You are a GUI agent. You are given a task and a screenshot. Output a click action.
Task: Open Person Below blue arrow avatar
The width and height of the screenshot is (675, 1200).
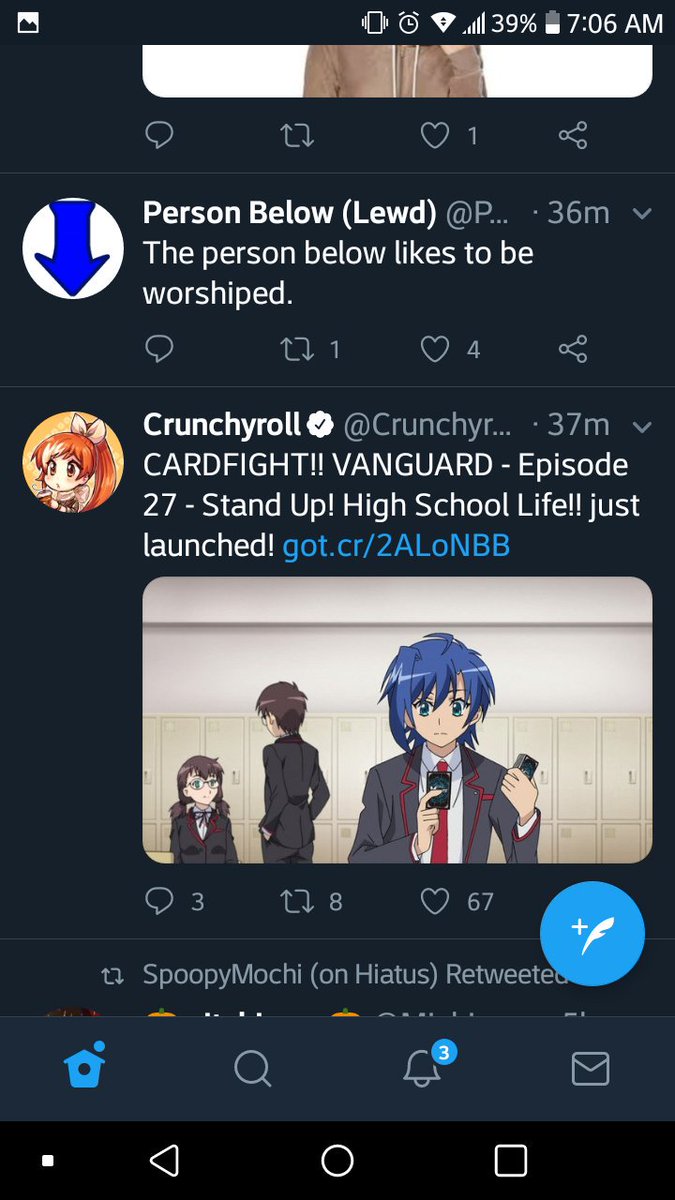73,249
